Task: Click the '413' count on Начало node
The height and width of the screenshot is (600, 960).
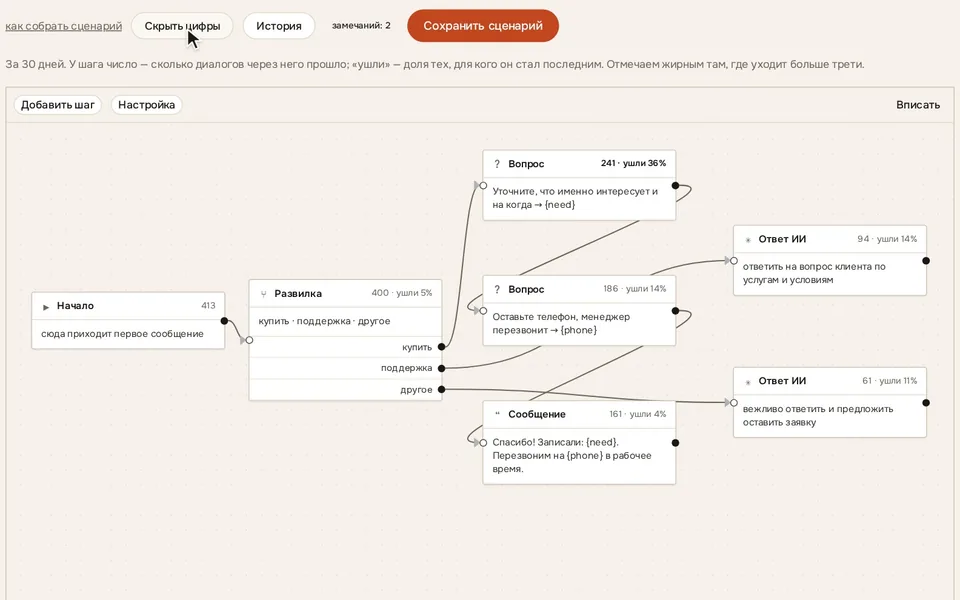Action: (208, 306)
